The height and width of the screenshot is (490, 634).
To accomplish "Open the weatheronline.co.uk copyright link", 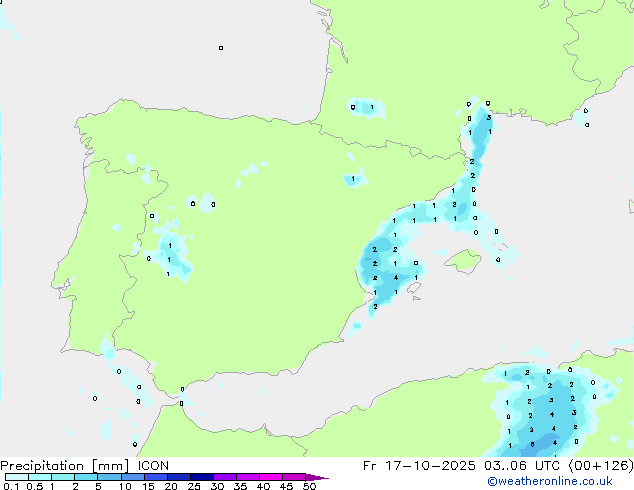I will [x=550, y=481].
